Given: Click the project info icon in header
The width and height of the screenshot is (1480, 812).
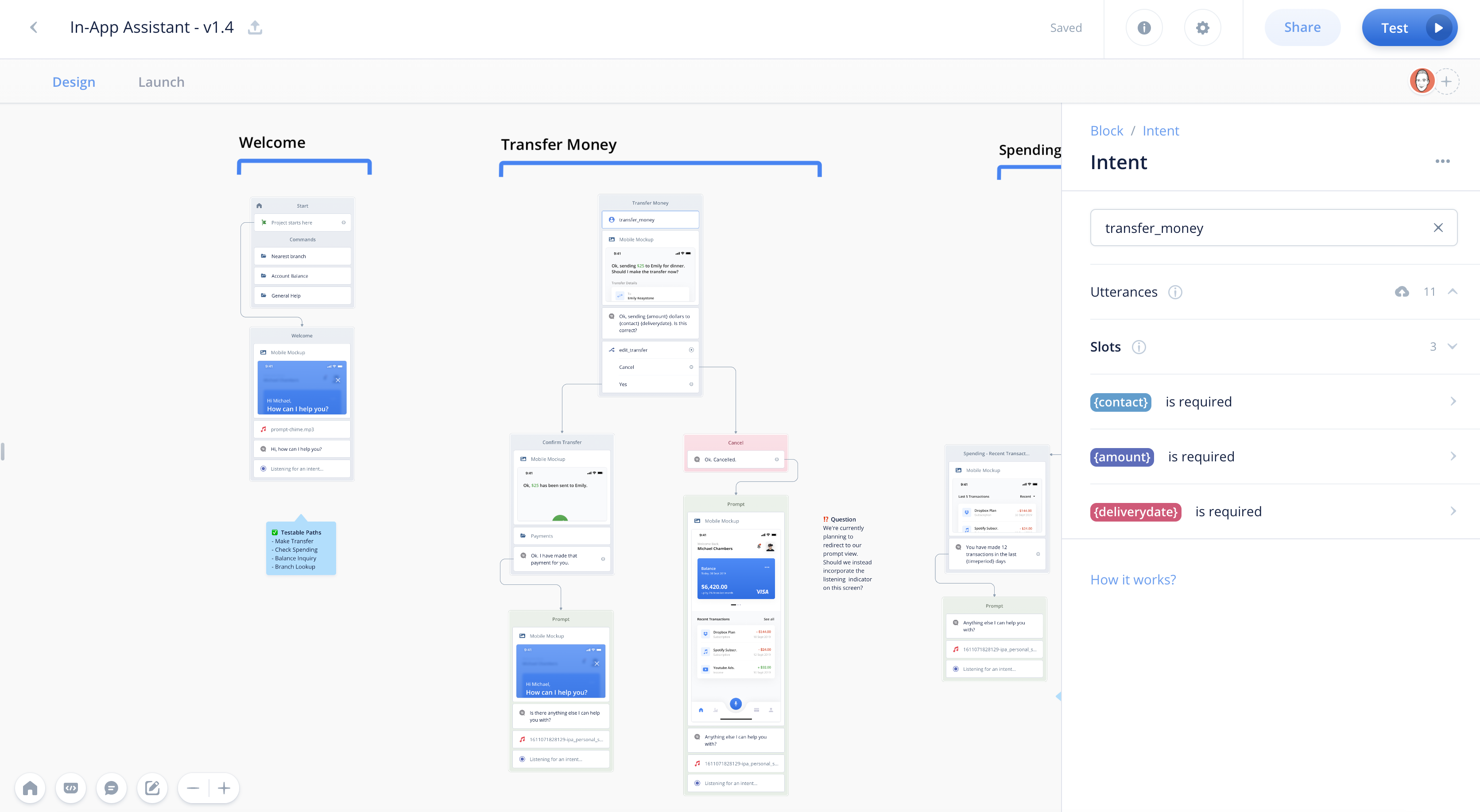Looking at the screenshot, I should [1144, 27].
